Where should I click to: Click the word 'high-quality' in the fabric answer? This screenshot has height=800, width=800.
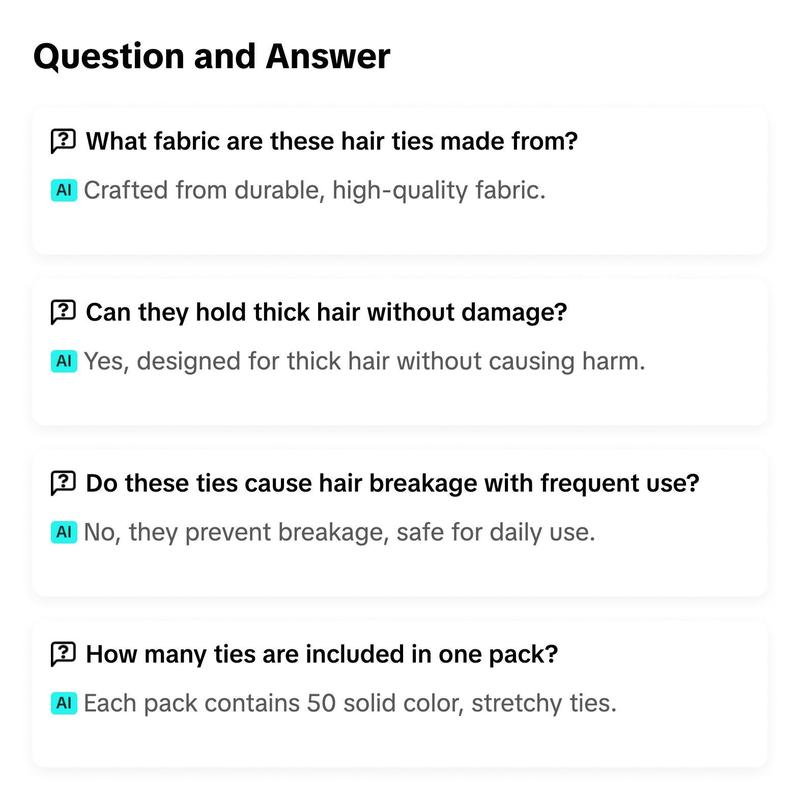[x=400, y=191]
